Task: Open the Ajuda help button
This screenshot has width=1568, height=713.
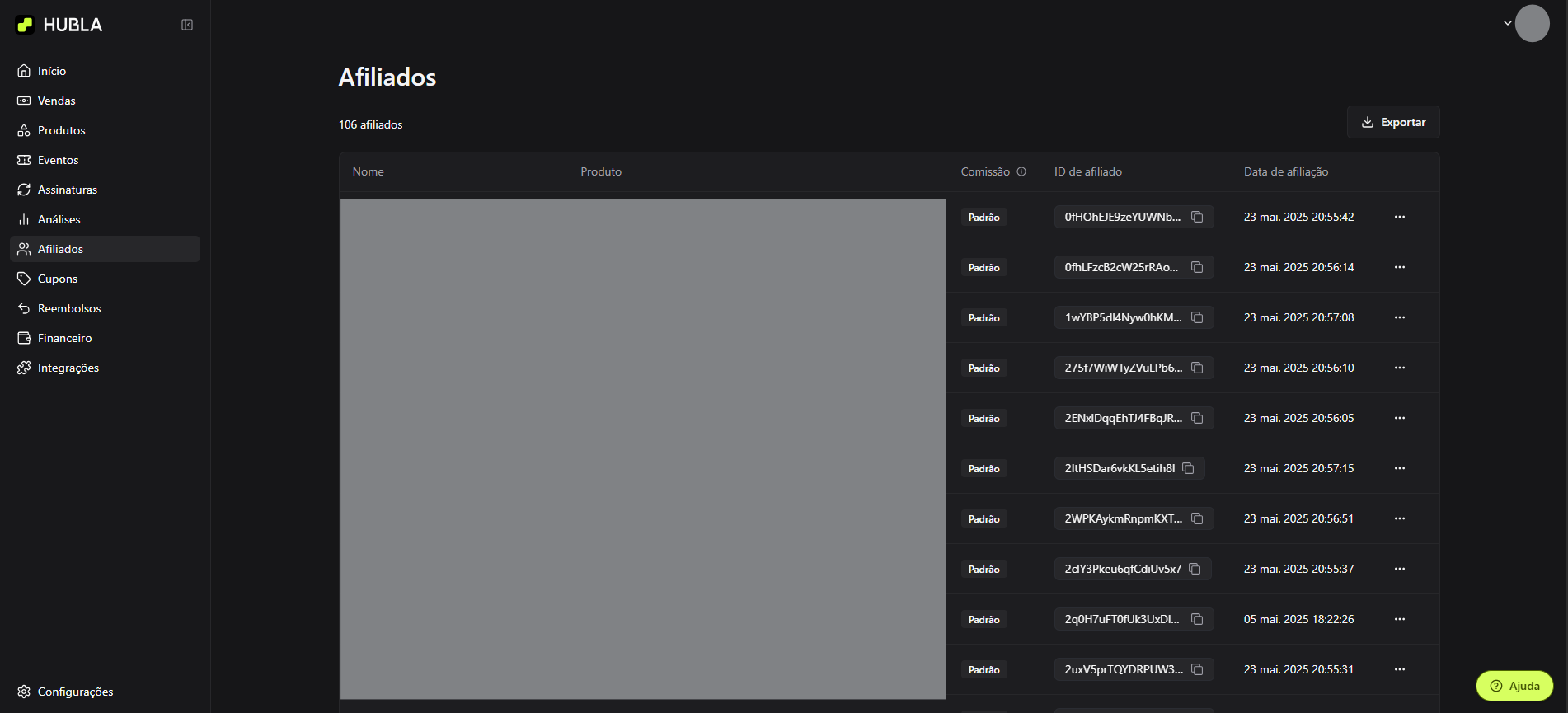Action: pyautogui.click(x=1514, y=686)
